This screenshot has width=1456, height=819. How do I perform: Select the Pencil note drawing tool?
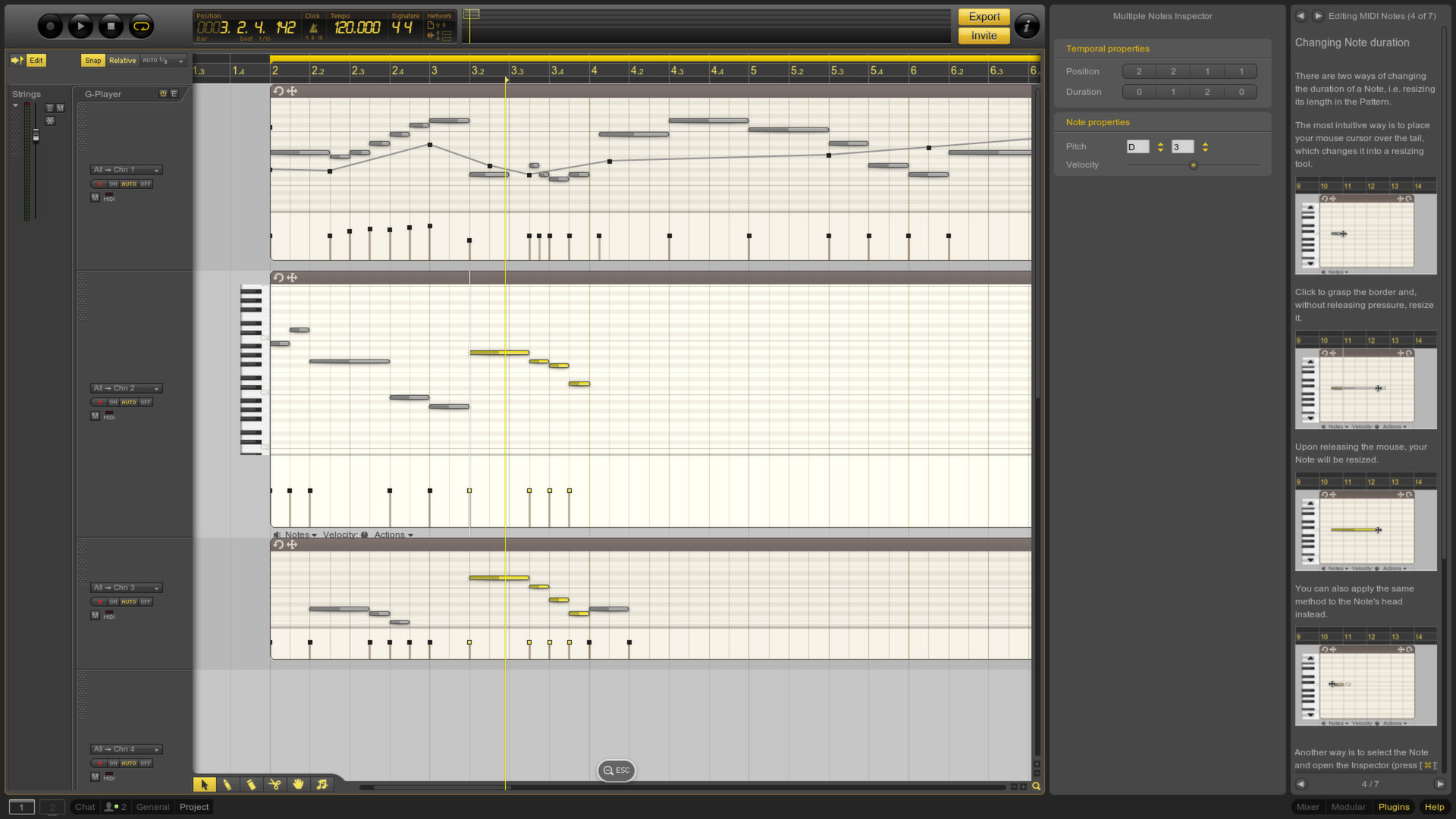tap(227, 785)
